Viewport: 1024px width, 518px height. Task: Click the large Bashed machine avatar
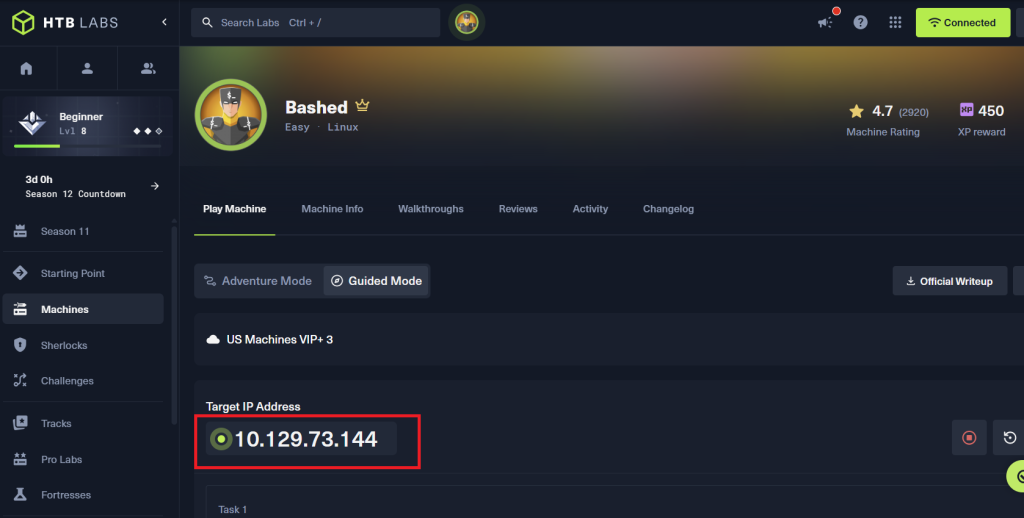point(231,115)
